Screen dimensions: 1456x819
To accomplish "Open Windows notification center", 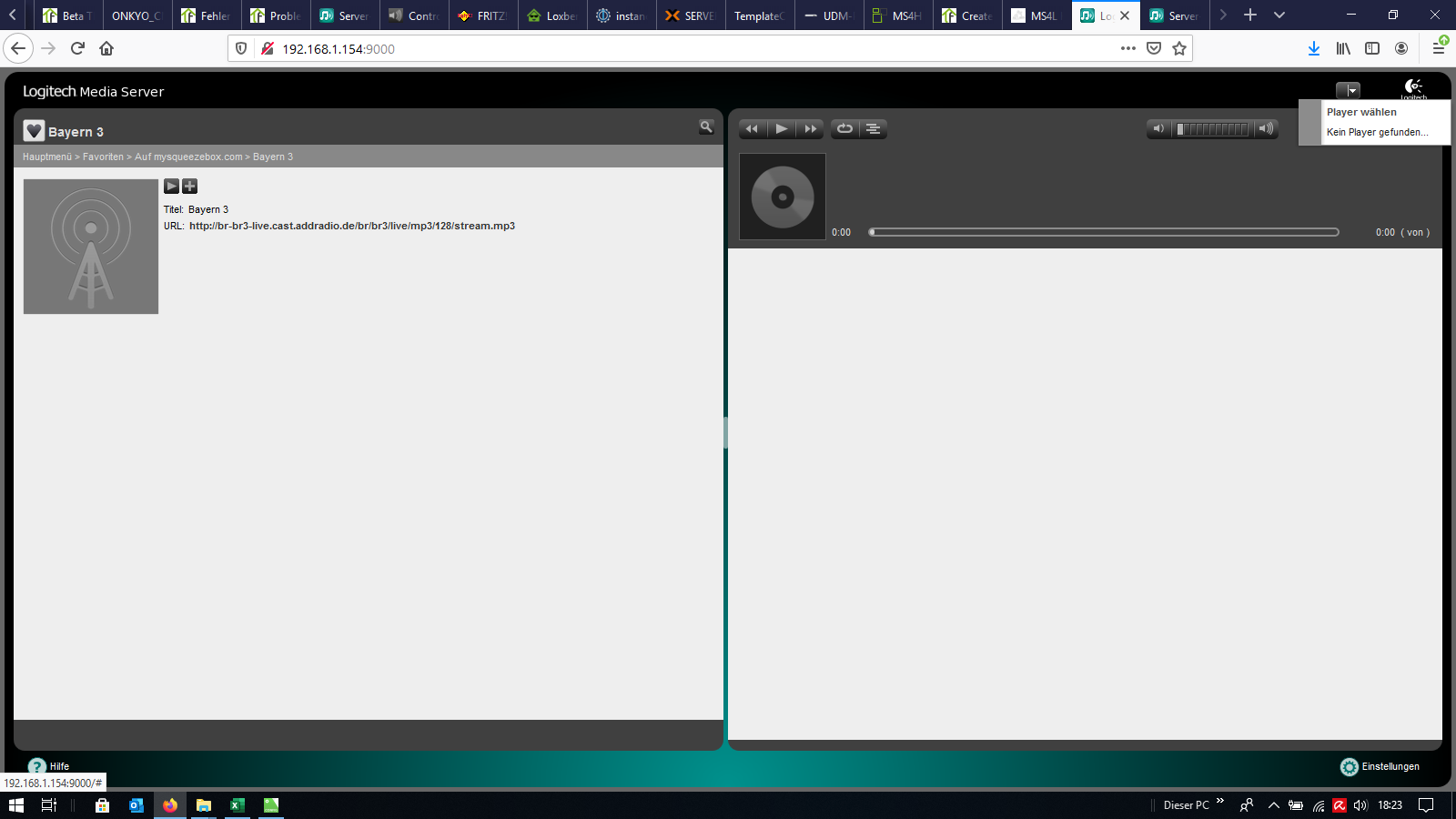I will point(1426,805).
